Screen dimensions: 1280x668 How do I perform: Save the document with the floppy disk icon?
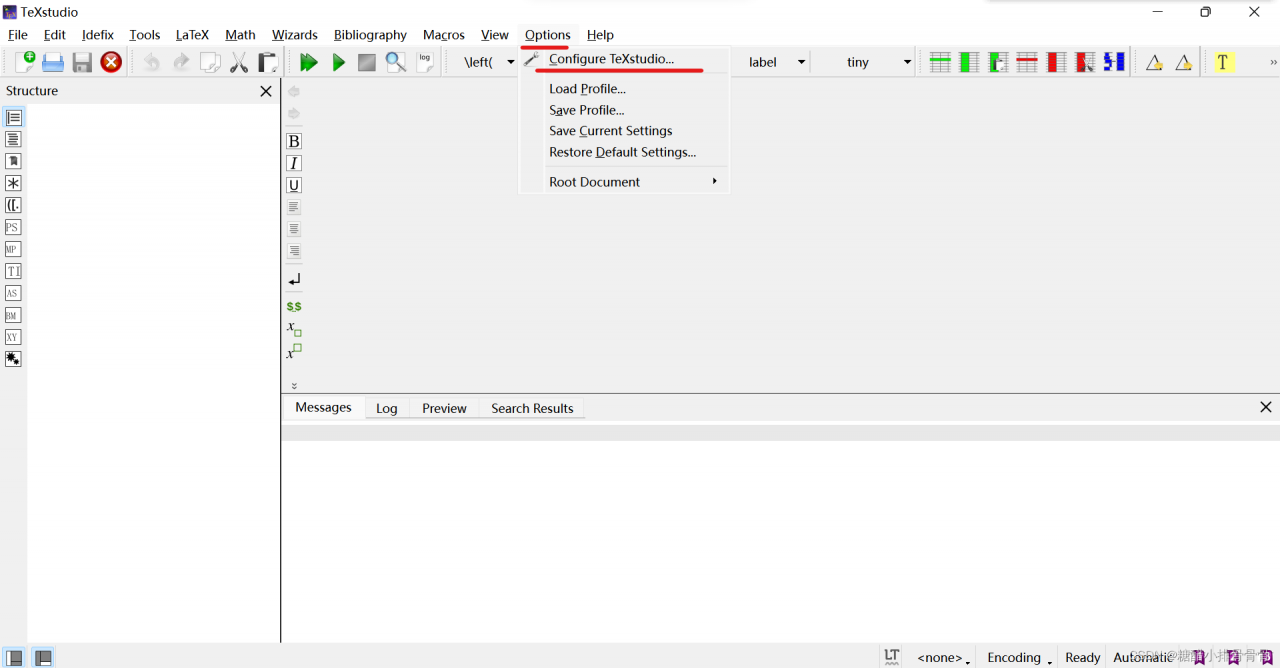point(82,62)
